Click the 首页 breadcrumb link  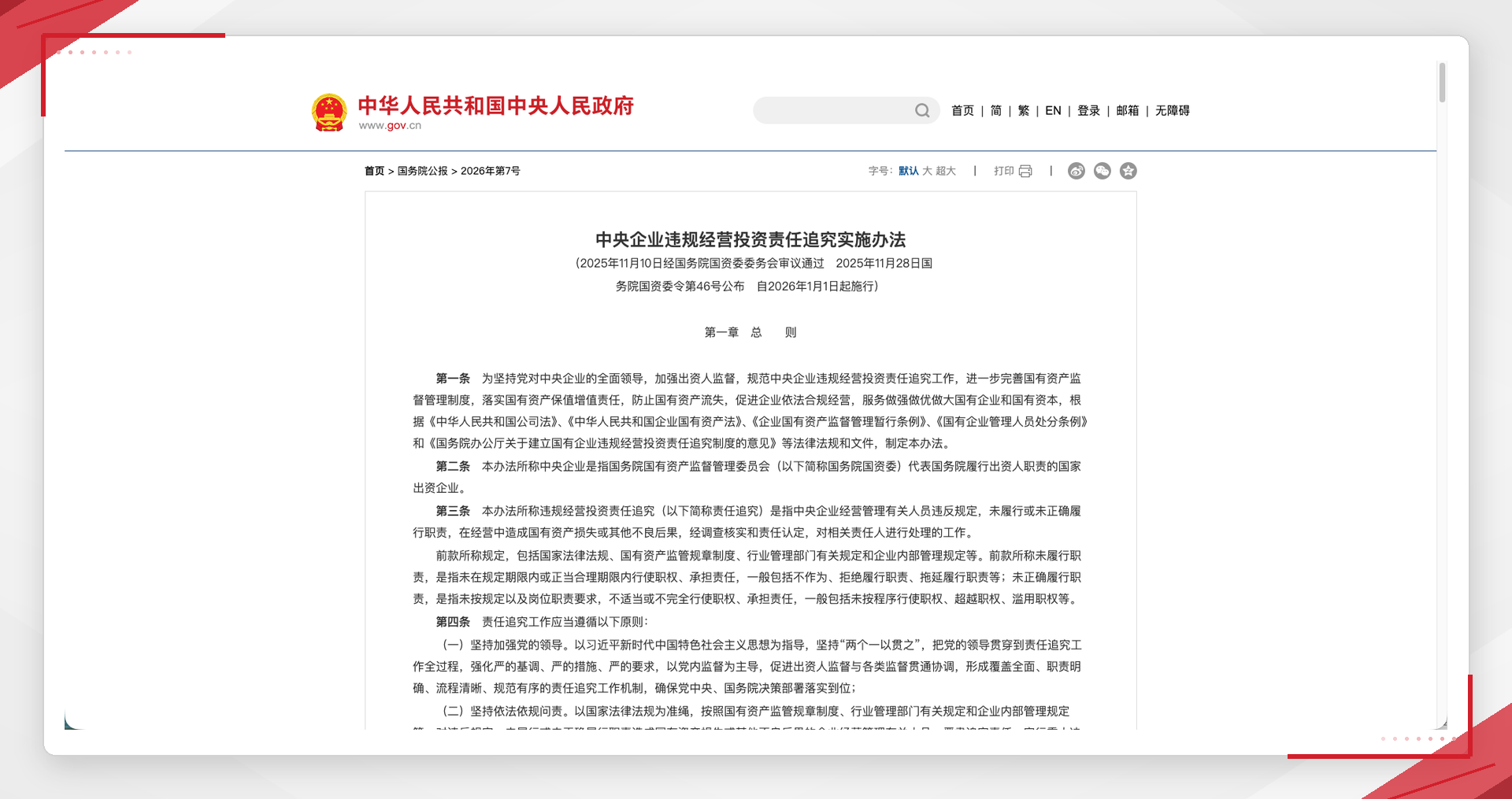tap(374, 171)
